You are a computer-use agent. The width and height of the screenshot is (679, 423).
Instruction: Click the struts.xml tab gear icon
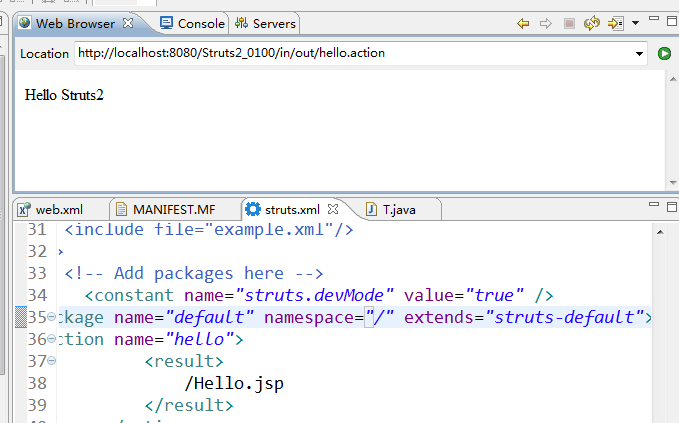click(253, 209)
